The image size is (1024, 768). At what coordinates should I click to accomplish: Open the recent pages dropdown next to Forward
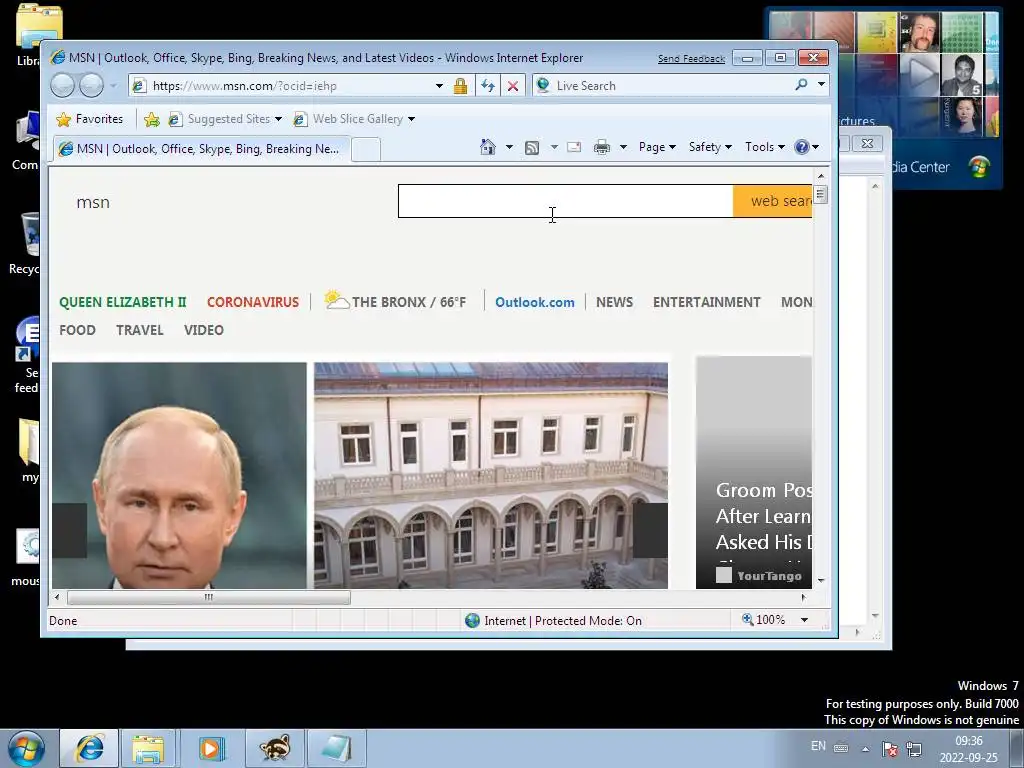pos(113,86)
